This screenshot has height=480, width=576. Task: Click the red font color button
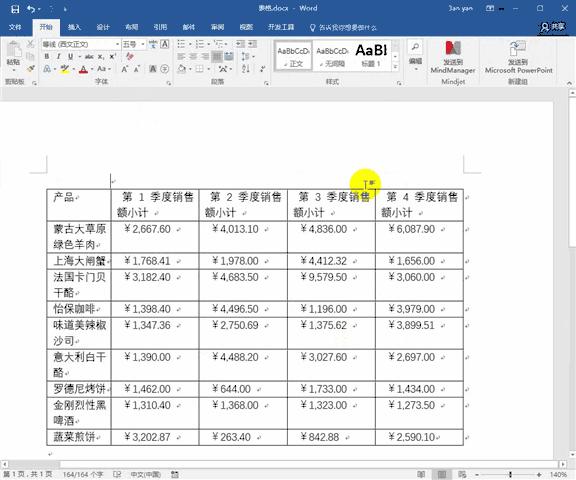(83, 69)
